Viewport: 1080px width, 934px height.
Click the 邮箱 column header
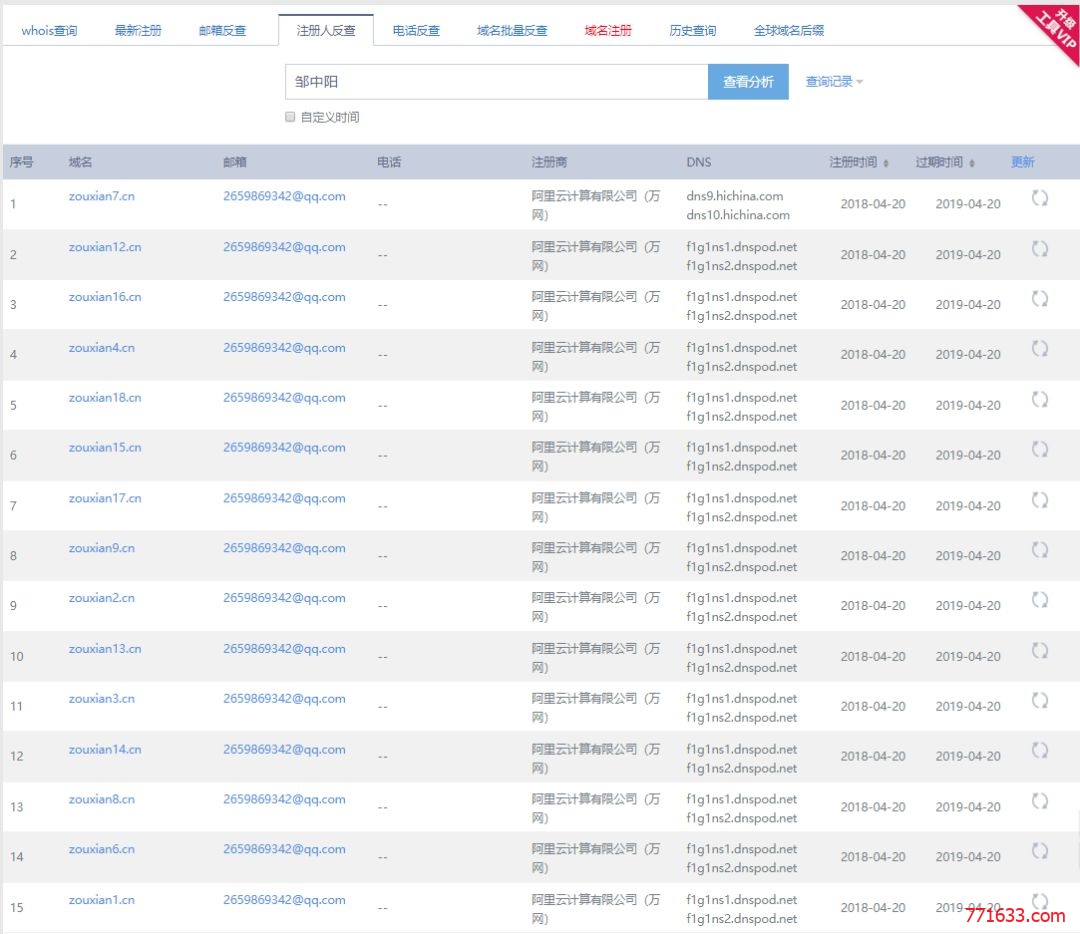pyautogui.click(x=234, y=162)
